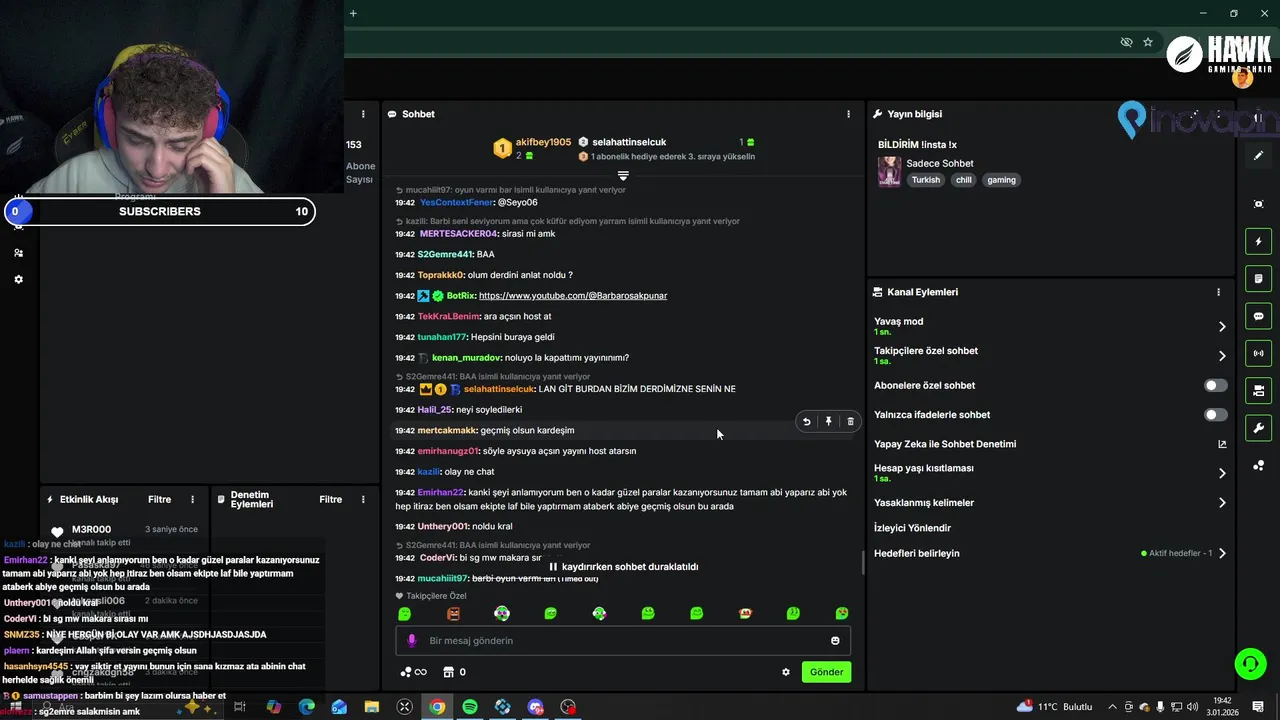
Task: Open the broadcast signal icon in right sidebar
Action: (1258, 353)
